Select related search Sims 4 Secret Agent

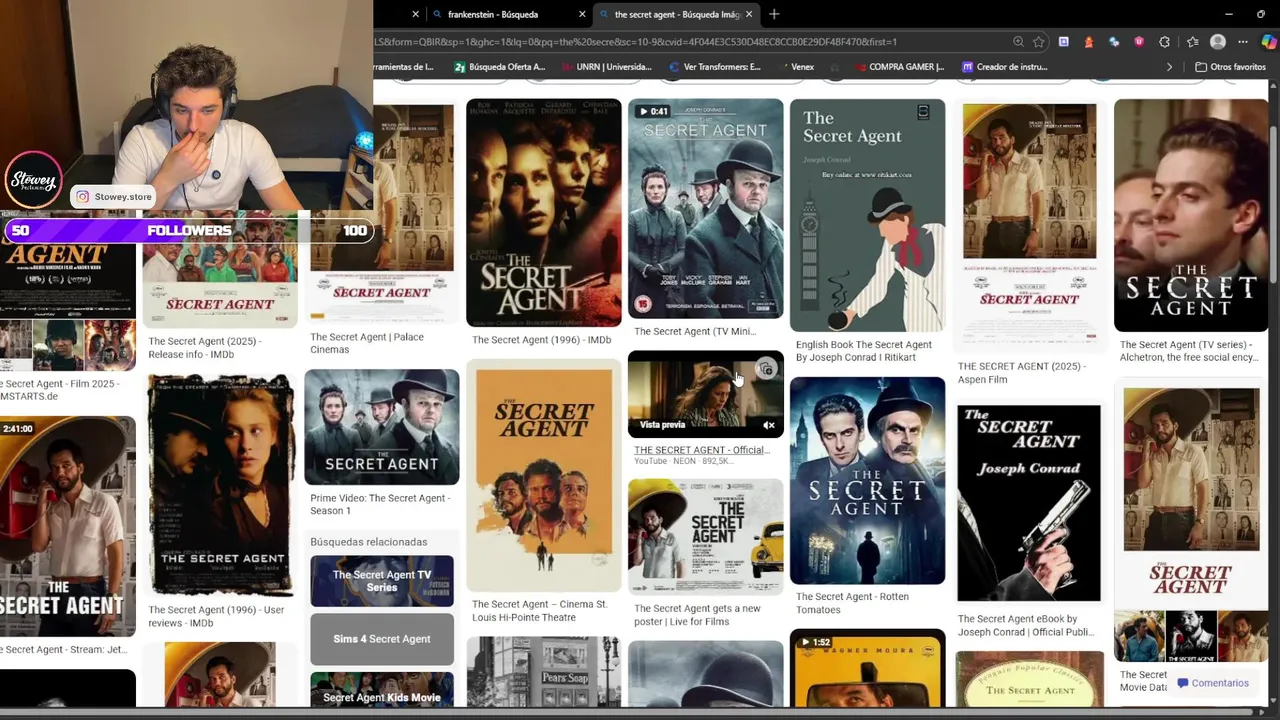pos(381,639)
